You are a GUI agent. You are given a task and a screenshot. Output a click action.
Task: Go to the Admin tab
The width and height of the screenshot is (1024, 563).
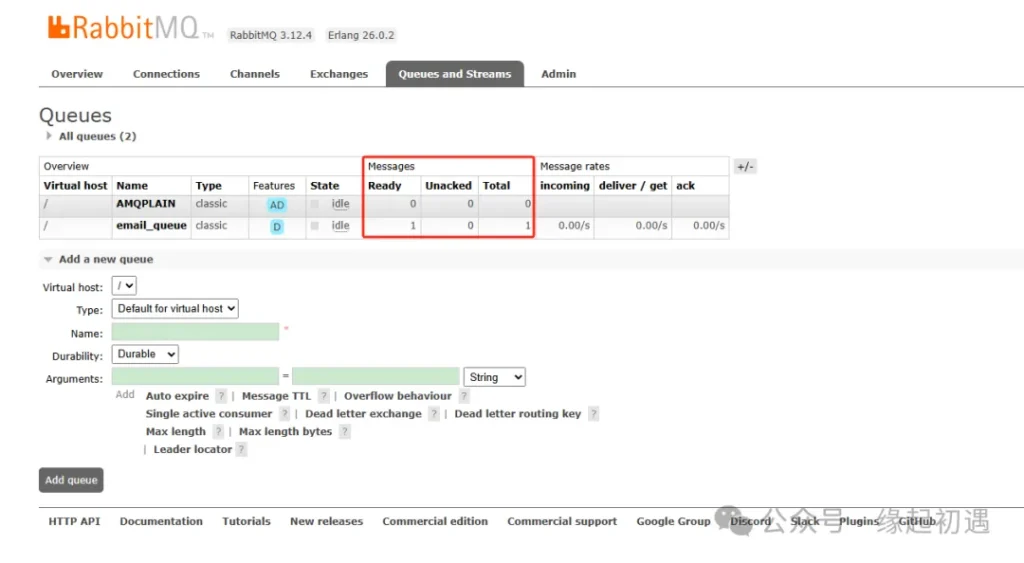click(x=558, y=74)
